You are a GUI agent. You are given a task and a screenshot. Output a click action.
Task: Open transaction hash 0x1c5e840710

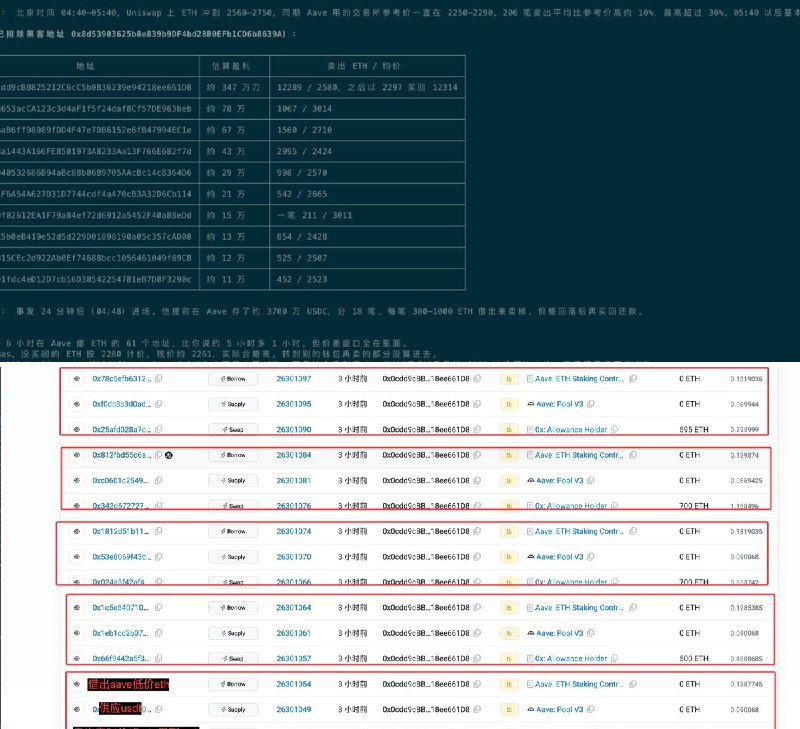click(120, 608)
